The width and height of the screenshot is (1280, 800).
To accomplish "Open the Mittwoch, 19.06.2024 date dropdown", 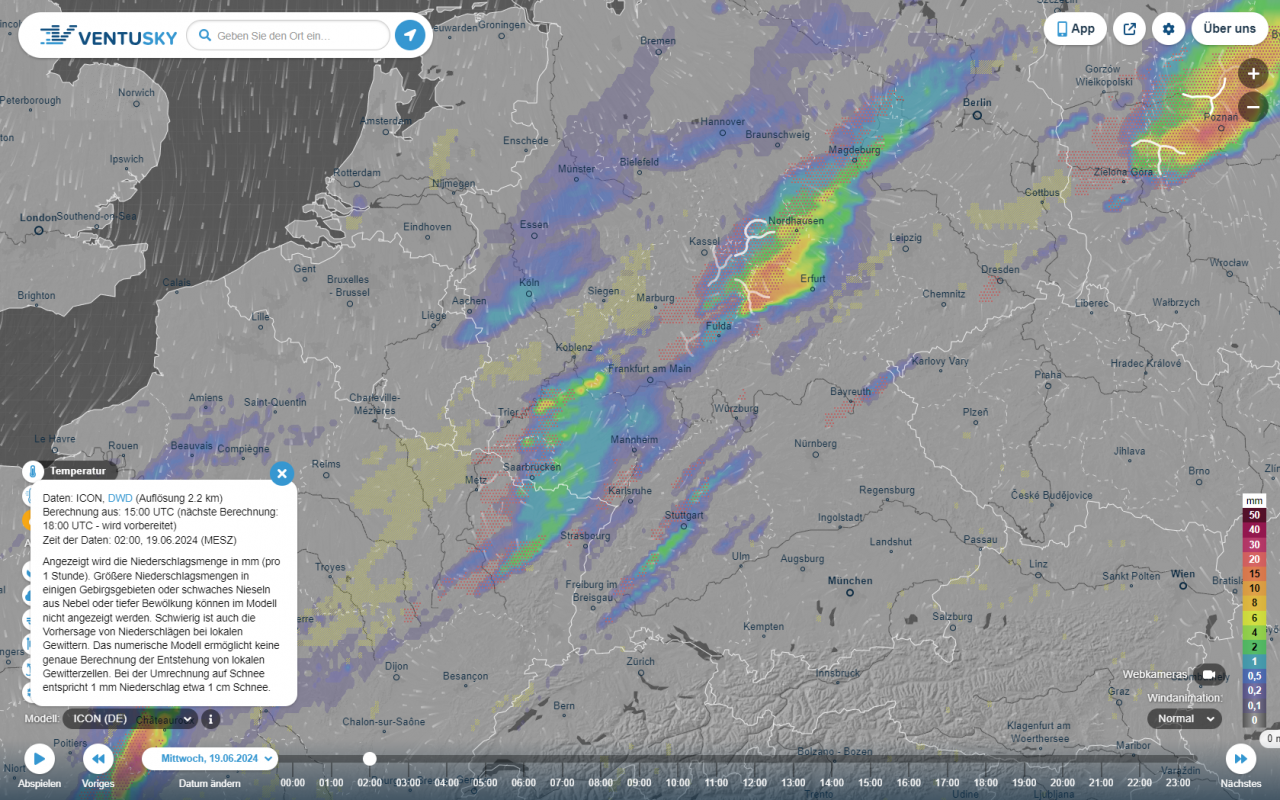I will 210,758.
